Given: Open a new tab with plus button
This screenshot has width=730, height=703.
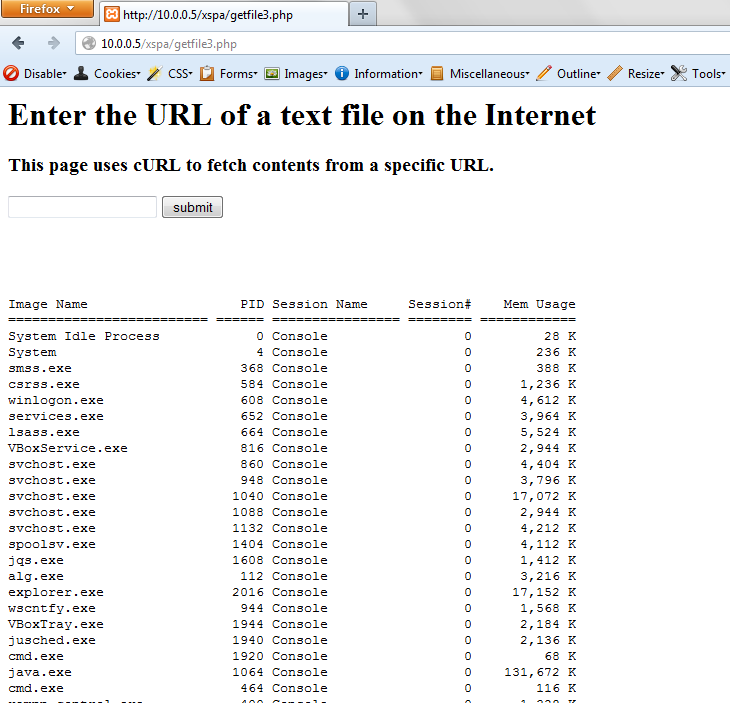Looking at the screenshot, I should [x=362, y=14].
